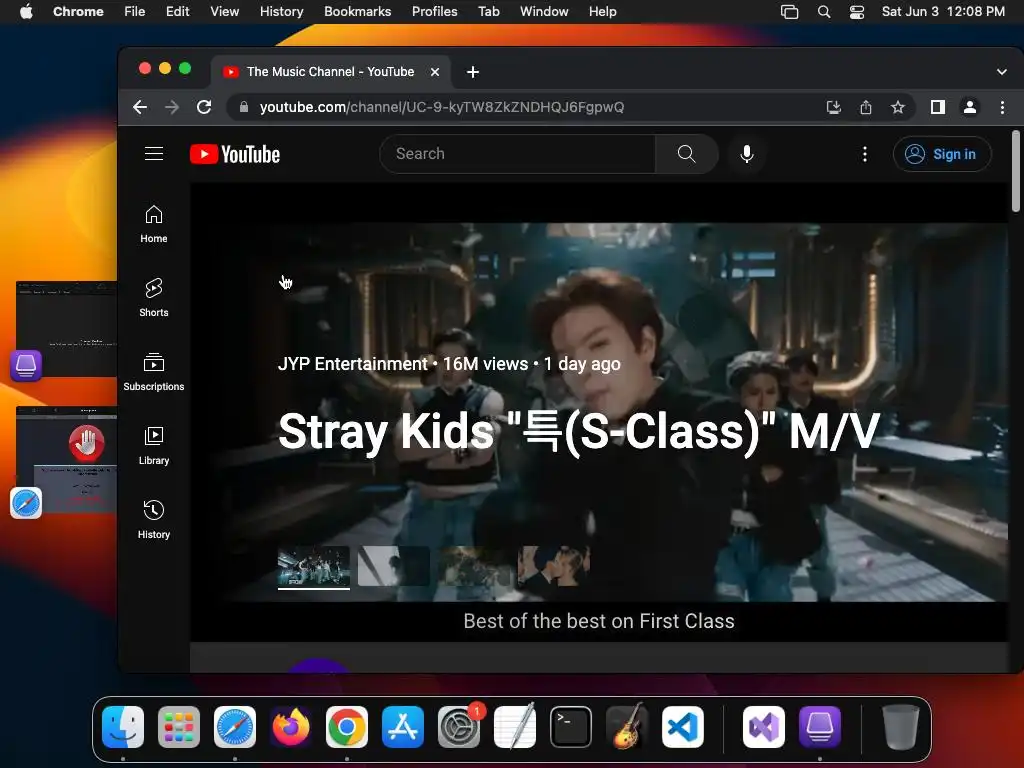Viewport: 1024px width, 768px height.
Task: Open the Bookmarks menu
Action: point(357,11)
